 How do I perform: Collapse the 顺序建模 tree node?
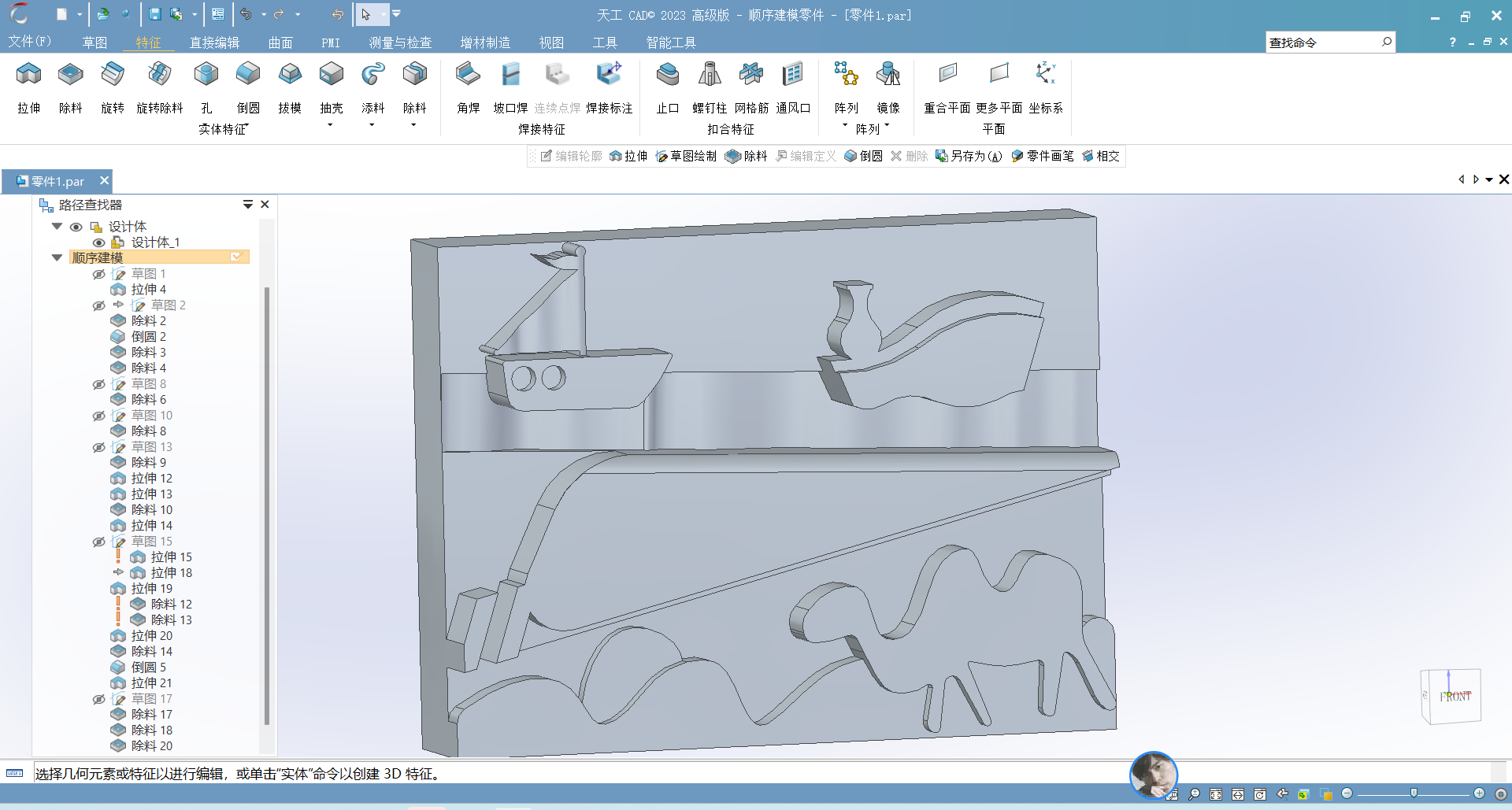[57, 257]
